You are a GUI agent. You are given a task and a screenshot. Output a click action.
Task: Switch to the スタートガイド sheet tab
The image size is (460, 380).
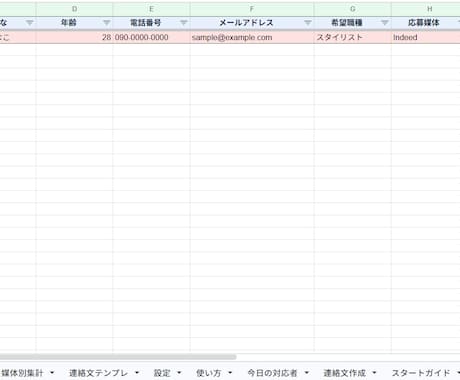pos(421,373)
